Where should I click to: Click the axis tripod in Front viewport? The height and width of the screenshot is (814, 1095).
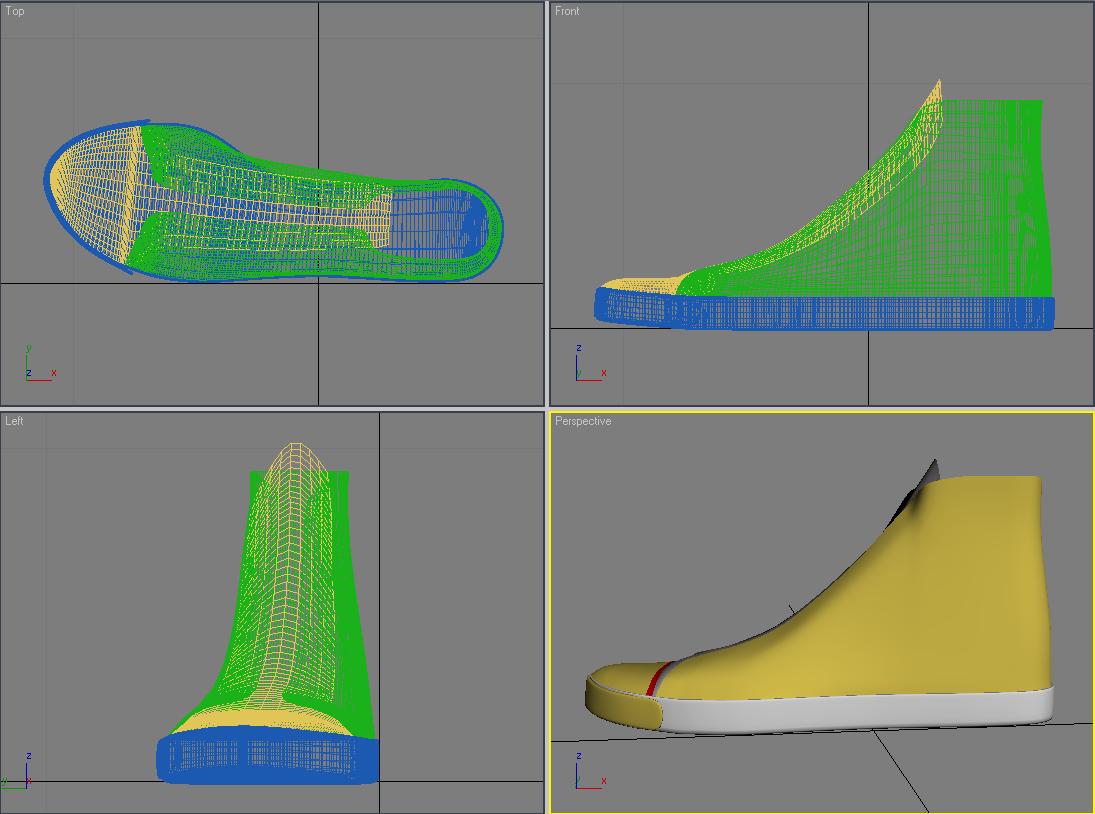[x=586, y=367]
